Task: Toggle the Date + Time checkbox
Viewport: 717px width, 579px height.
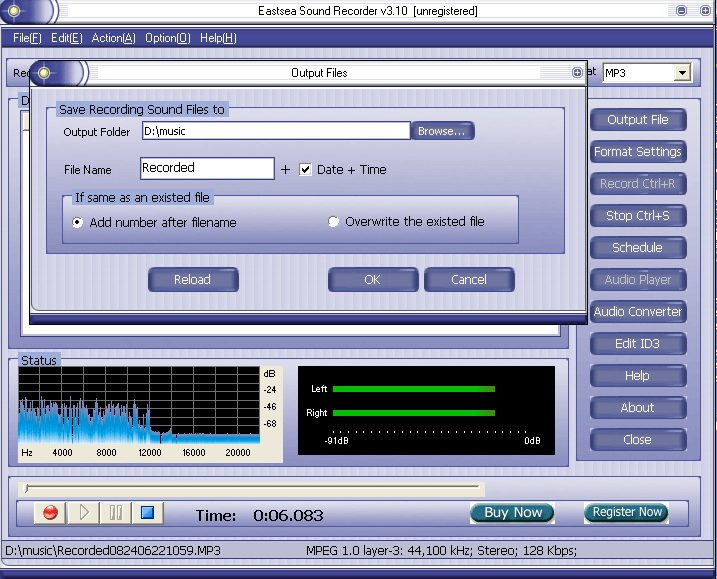Action: [x=306, y=170]
